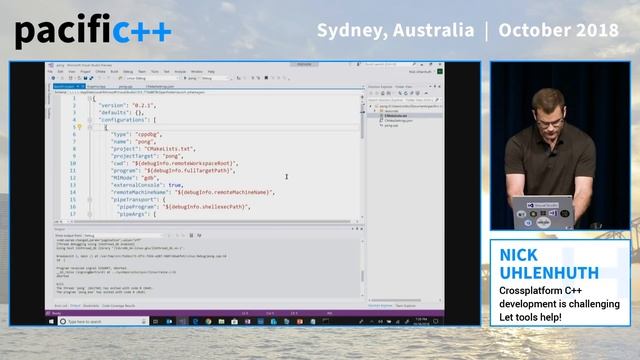Click the lightbulb icon beside line 5
This screenshot has height=360, width=640.
[80, 127]
